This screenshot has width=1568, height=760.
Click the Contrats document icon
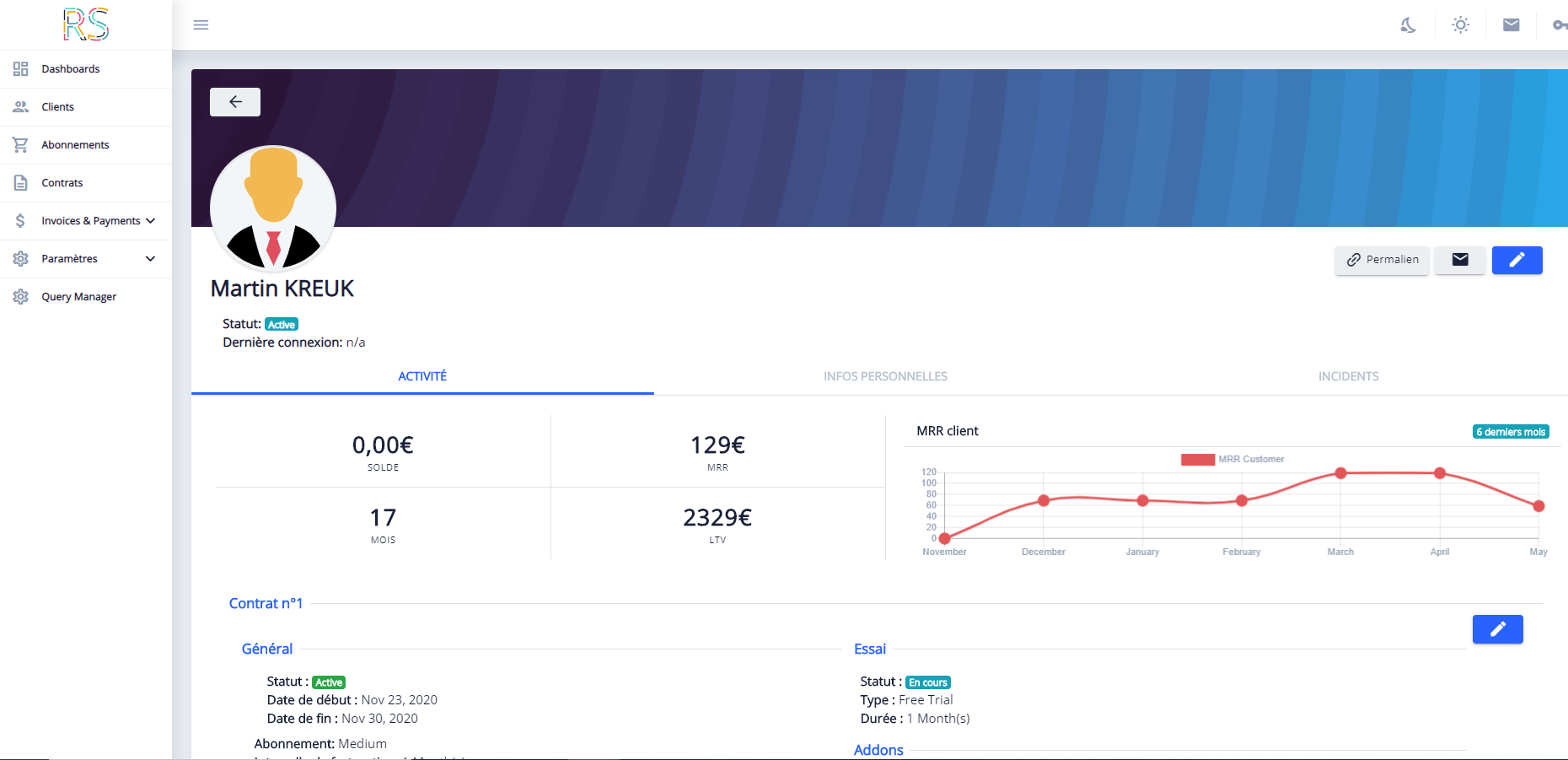coord(21,183)
